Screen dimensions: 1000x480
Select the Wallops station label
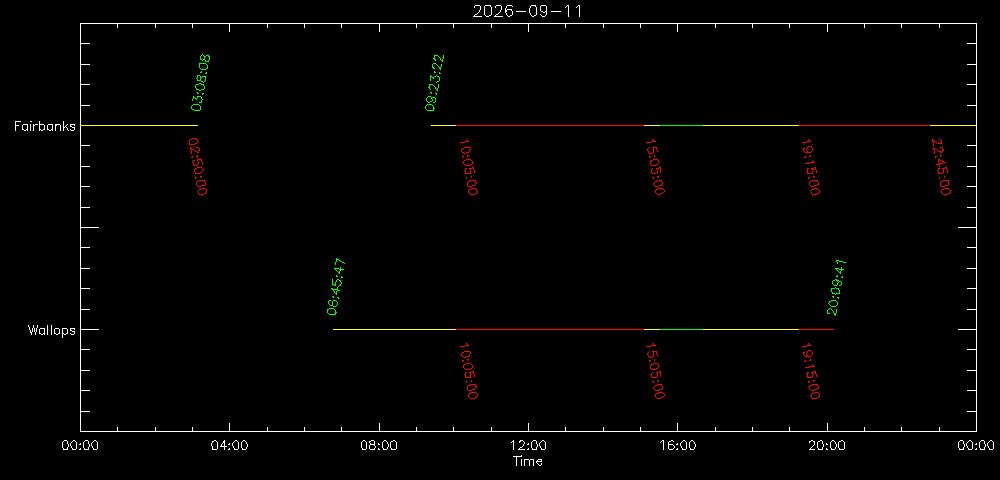pos(52,330)
